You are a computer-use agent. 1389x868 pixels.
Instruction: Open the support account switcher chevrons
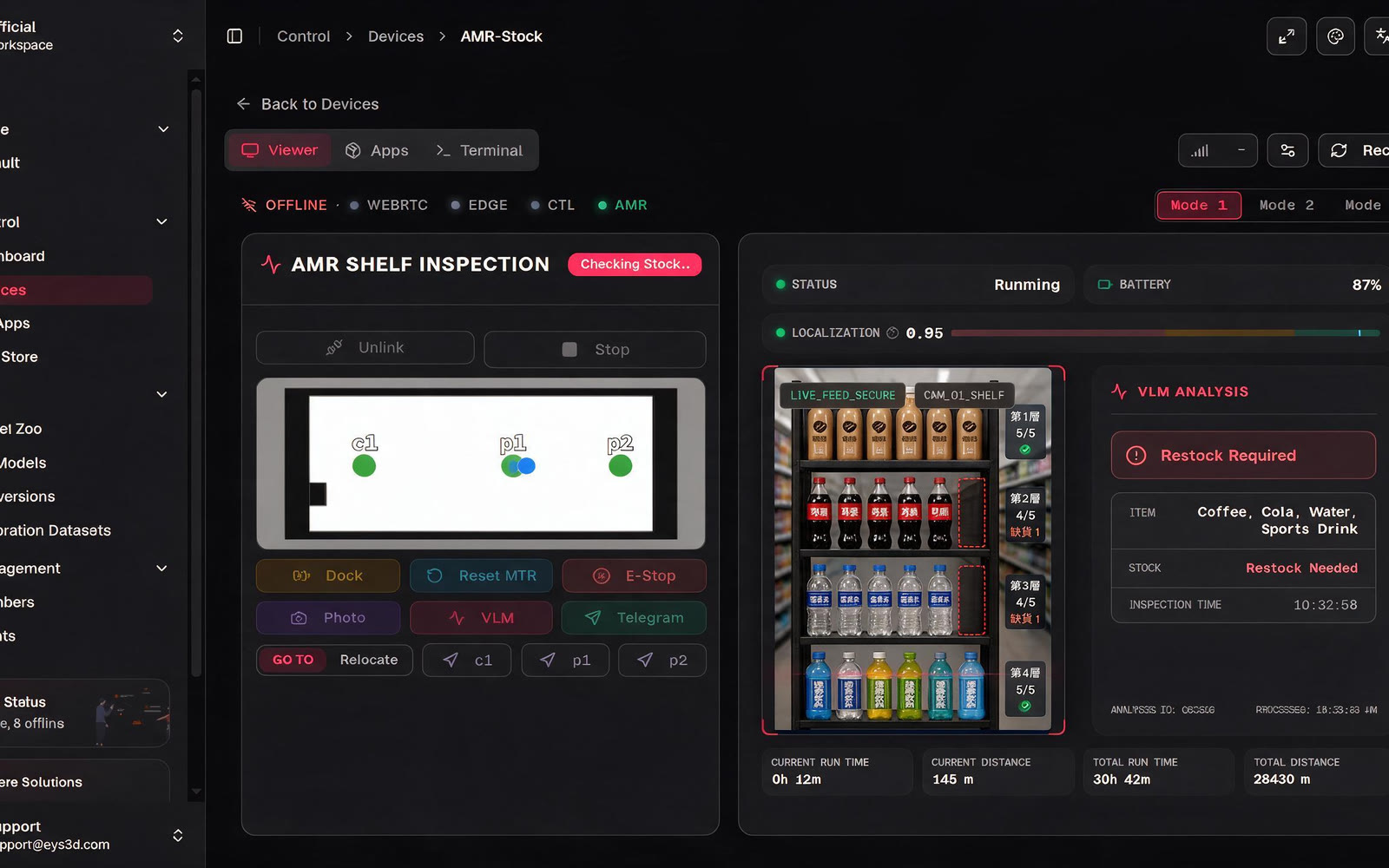click(x=178, y=835)
